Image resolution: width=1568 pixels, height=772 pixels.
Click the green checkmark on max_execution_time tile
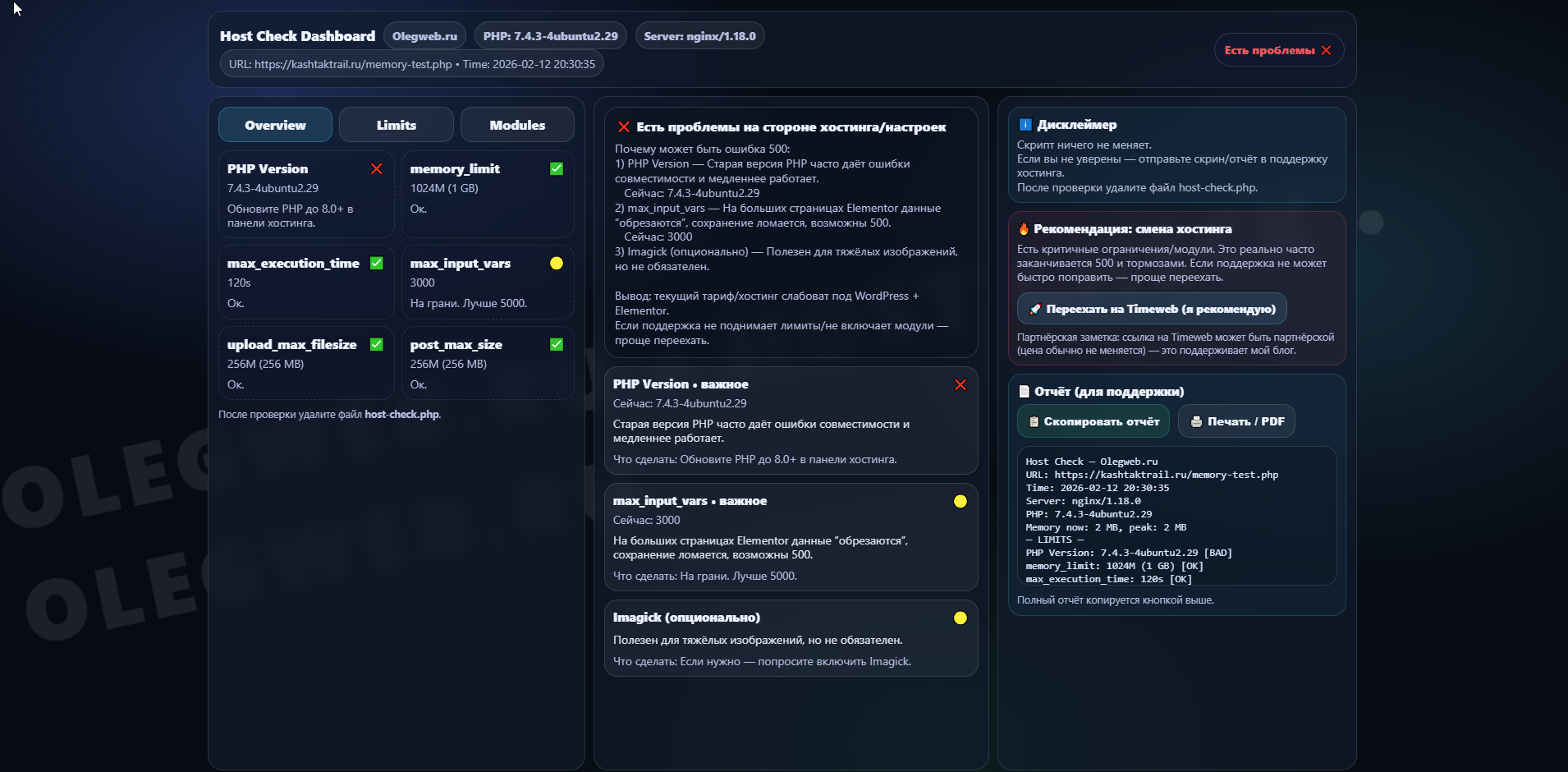pos(377,263)
